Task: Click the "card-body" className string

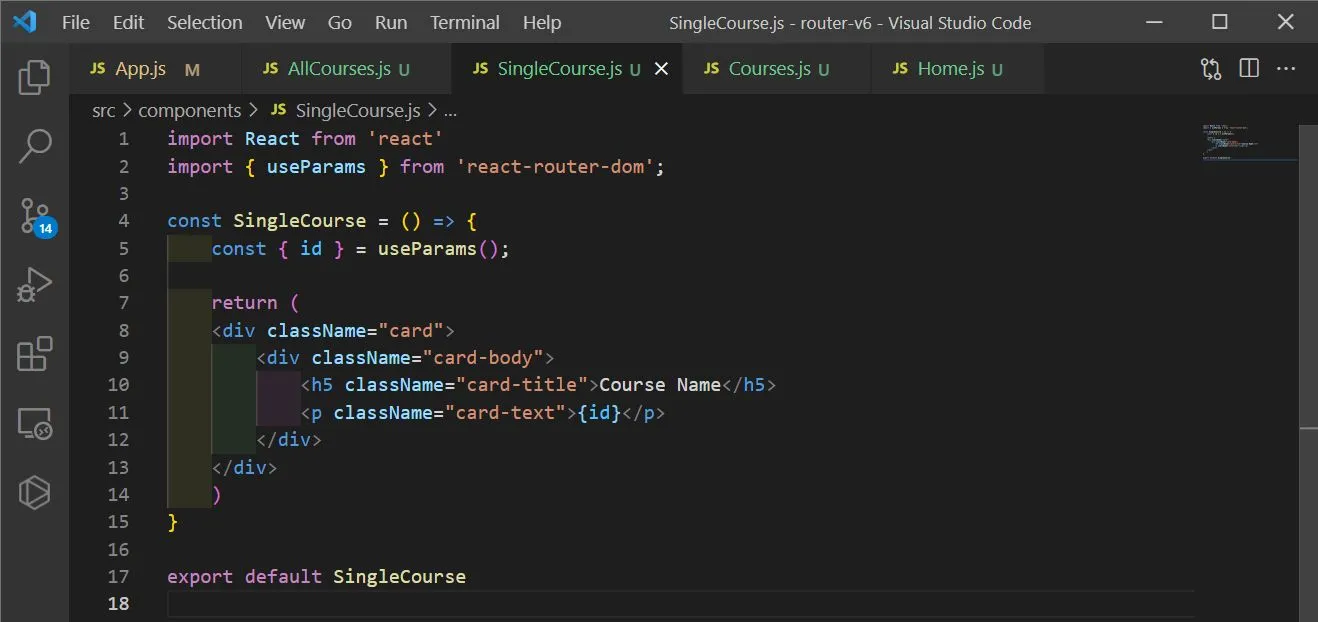Action: 483,358
